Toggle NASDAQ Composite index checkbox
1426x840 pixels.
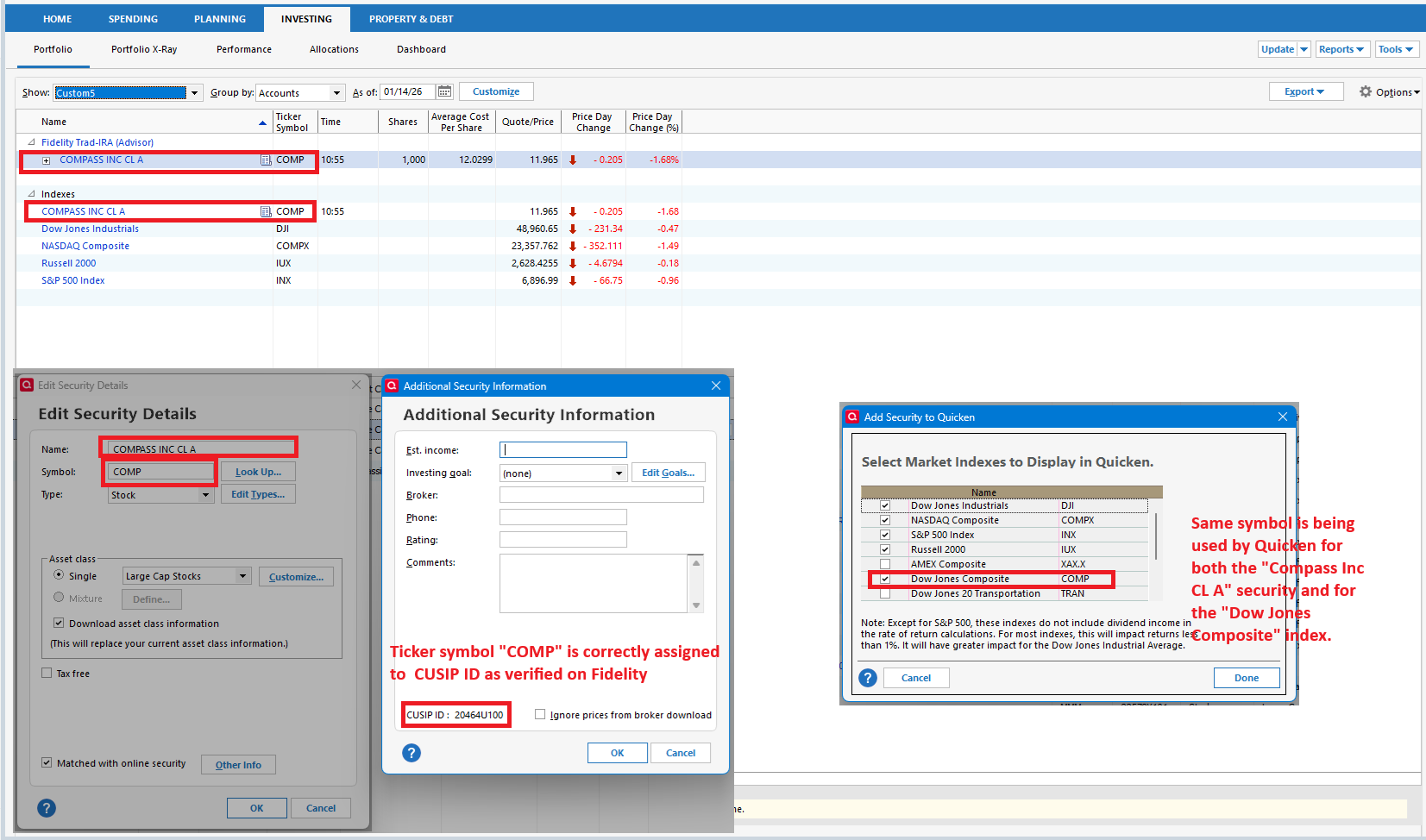coord(885,520)
